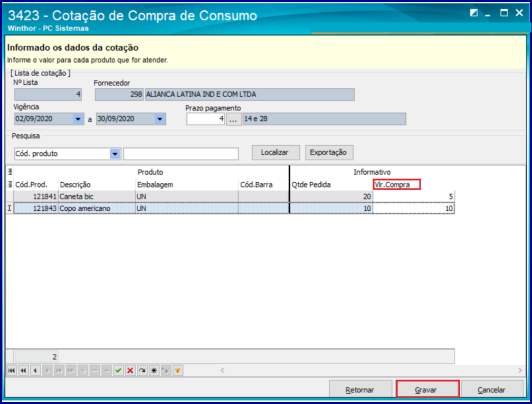Click product code 121843 cell
Image resolution: width=532 pixels, height=404 pixels.
[x=36, y=208]
